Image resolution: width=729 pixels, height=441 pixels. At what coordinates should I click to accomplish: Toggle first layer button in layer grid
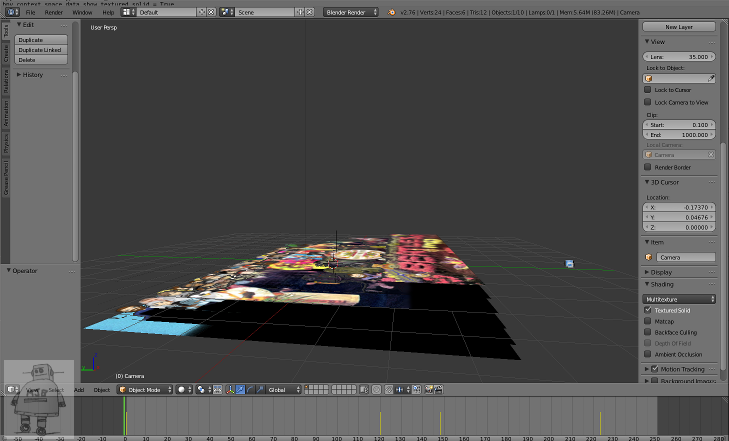click(308, 387)
